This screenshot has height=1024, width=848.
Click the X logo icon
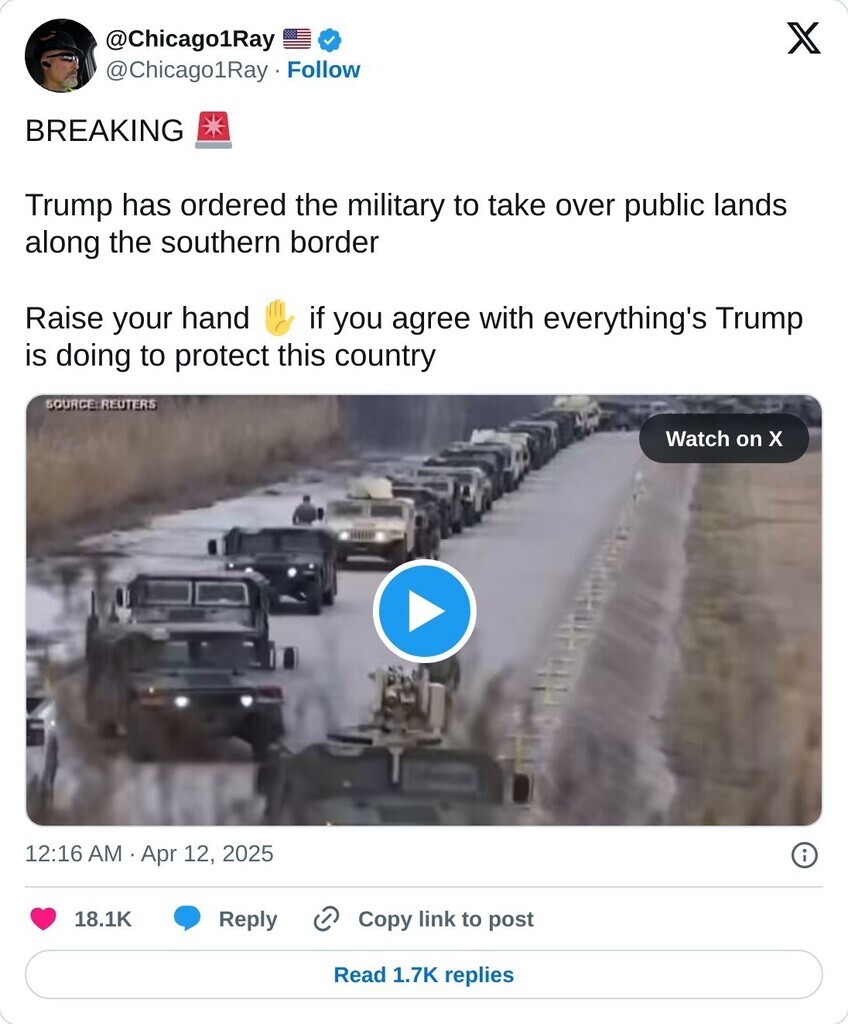(803, 38)
